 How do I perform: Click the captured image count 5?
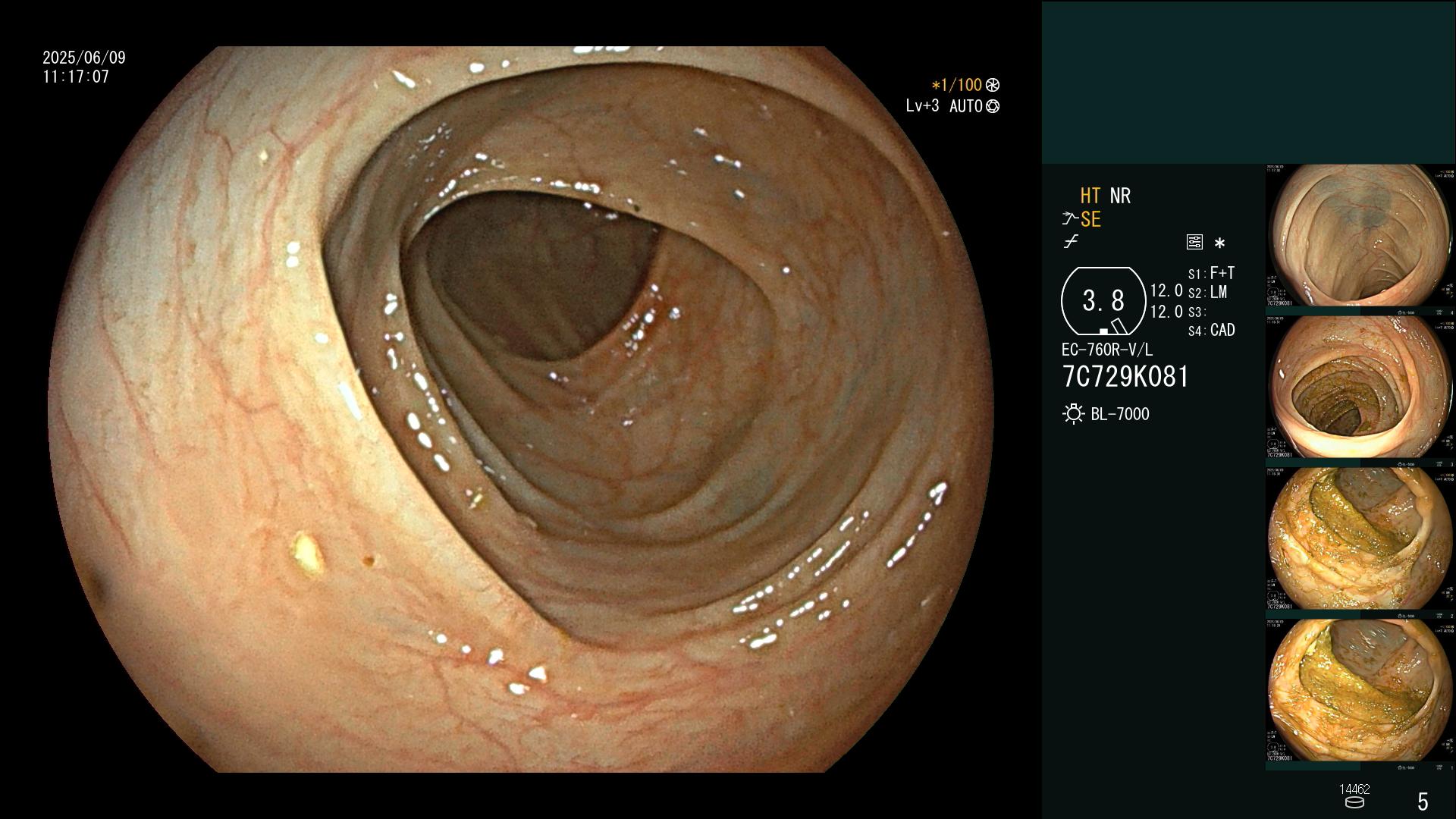(1423, 802)
